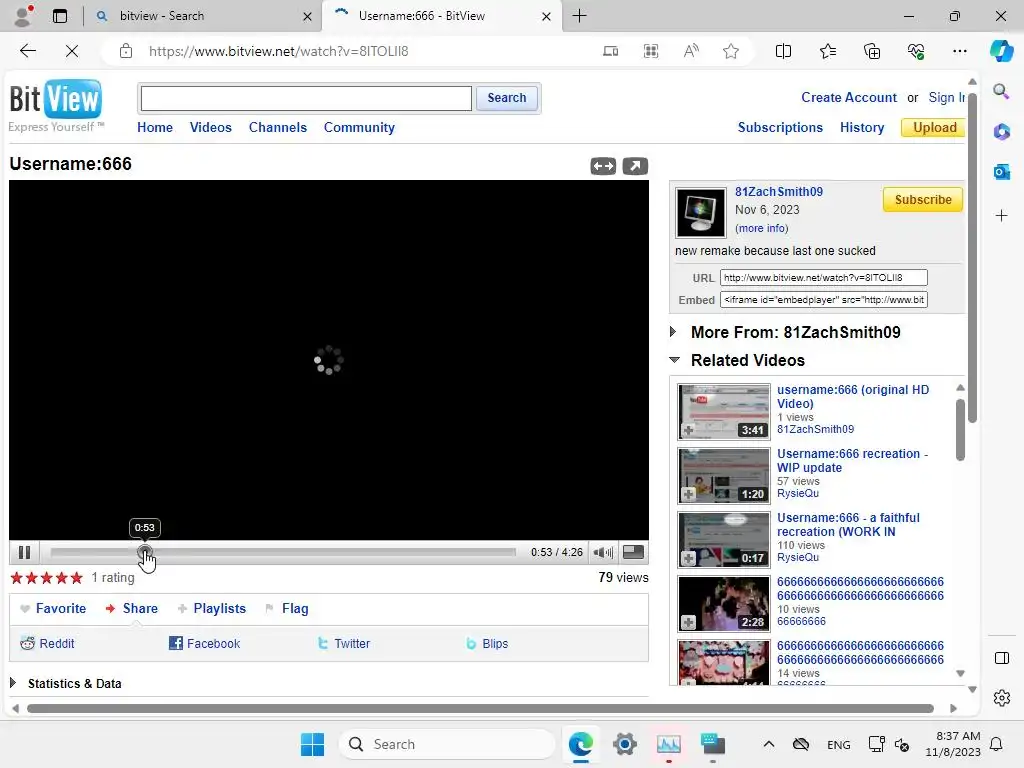Open Edge Read Aloud option
The height and width of the screenshot is (768, 1024).
(691, 51)
